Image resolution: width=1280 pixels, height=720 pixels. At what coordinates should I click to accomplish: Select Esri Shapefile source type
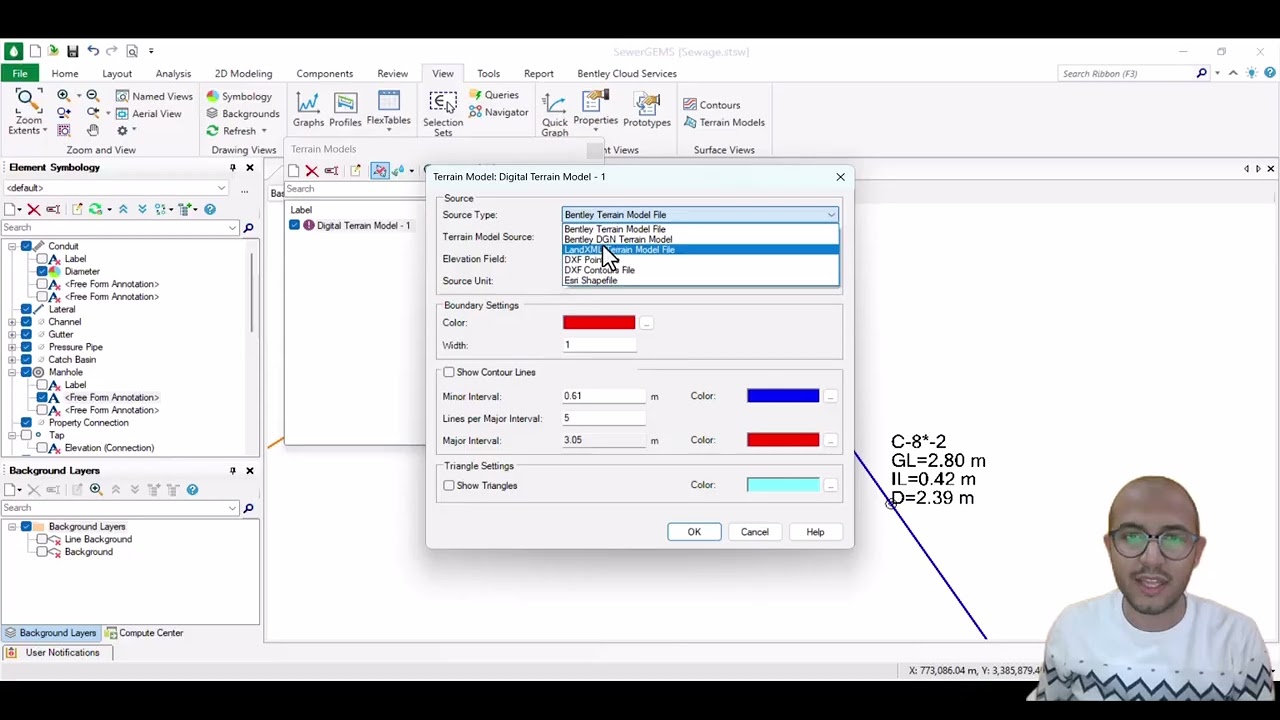pyautogui.click(x=700, y=280)
